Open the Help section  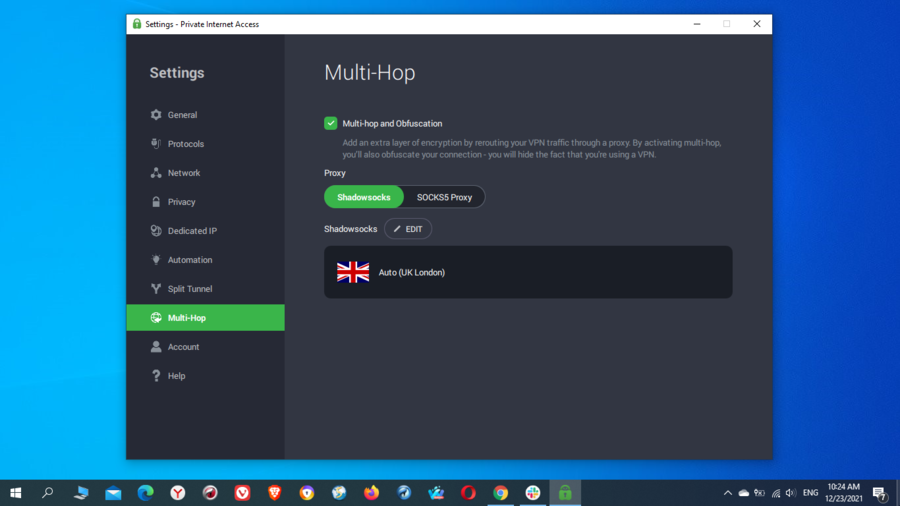click(176, 376)
